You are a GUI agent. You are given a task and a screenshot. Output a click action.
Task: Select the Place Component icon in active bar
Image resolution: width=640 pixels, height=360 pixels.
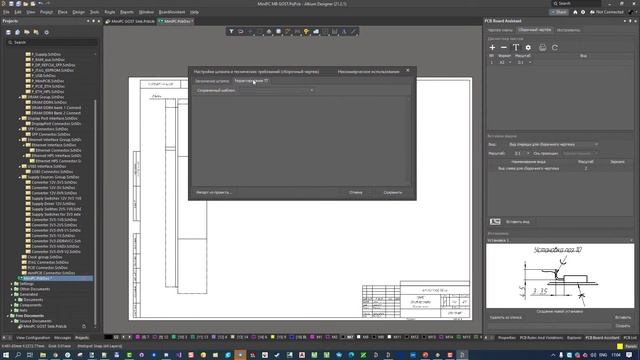[x=278, y=31]
